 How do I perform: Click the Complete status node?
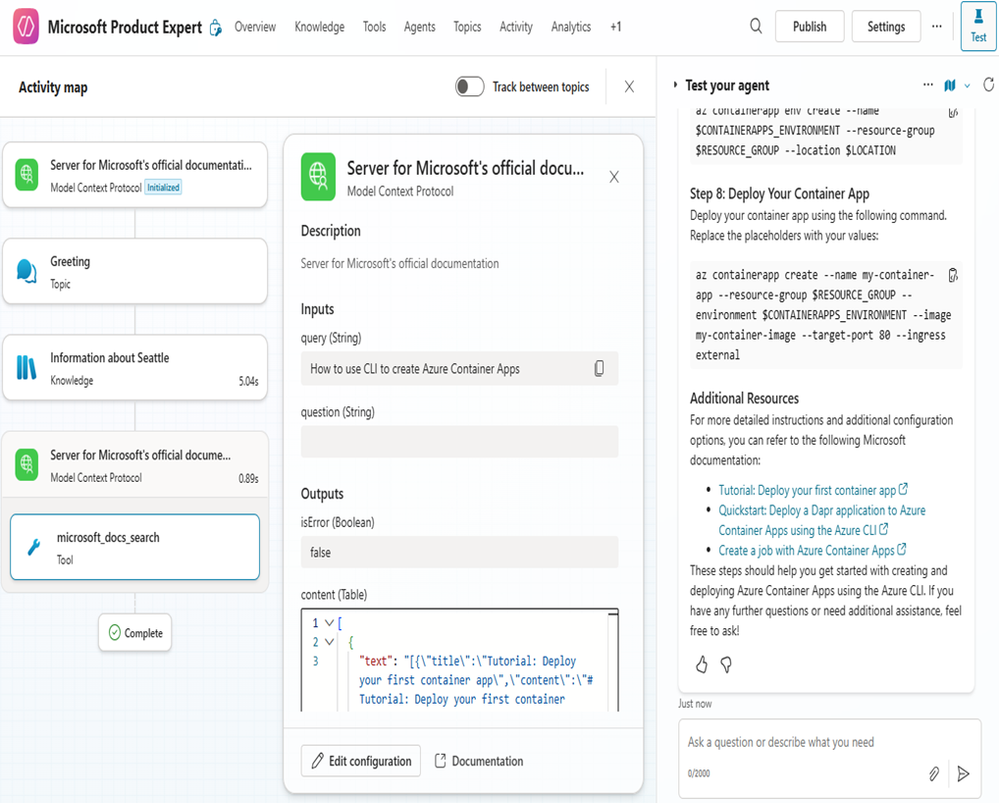[135, 632]
